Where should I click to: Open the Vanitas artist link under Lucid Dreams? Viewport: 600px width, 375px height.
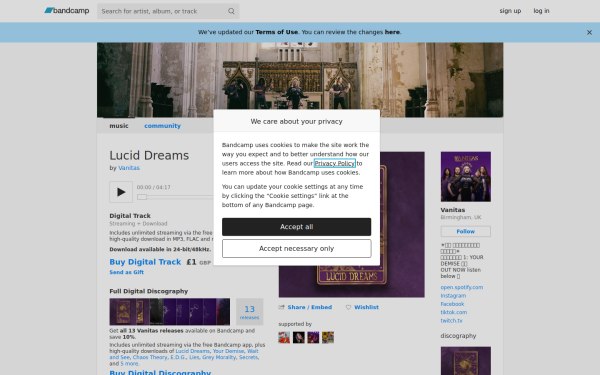(x=129, y=168)
